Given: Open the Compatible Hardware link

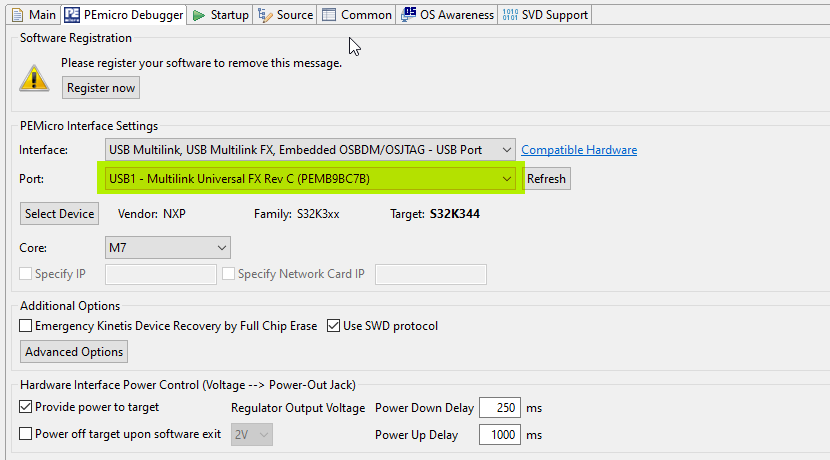Looking at the screenshot, I should tap(579, 150).
